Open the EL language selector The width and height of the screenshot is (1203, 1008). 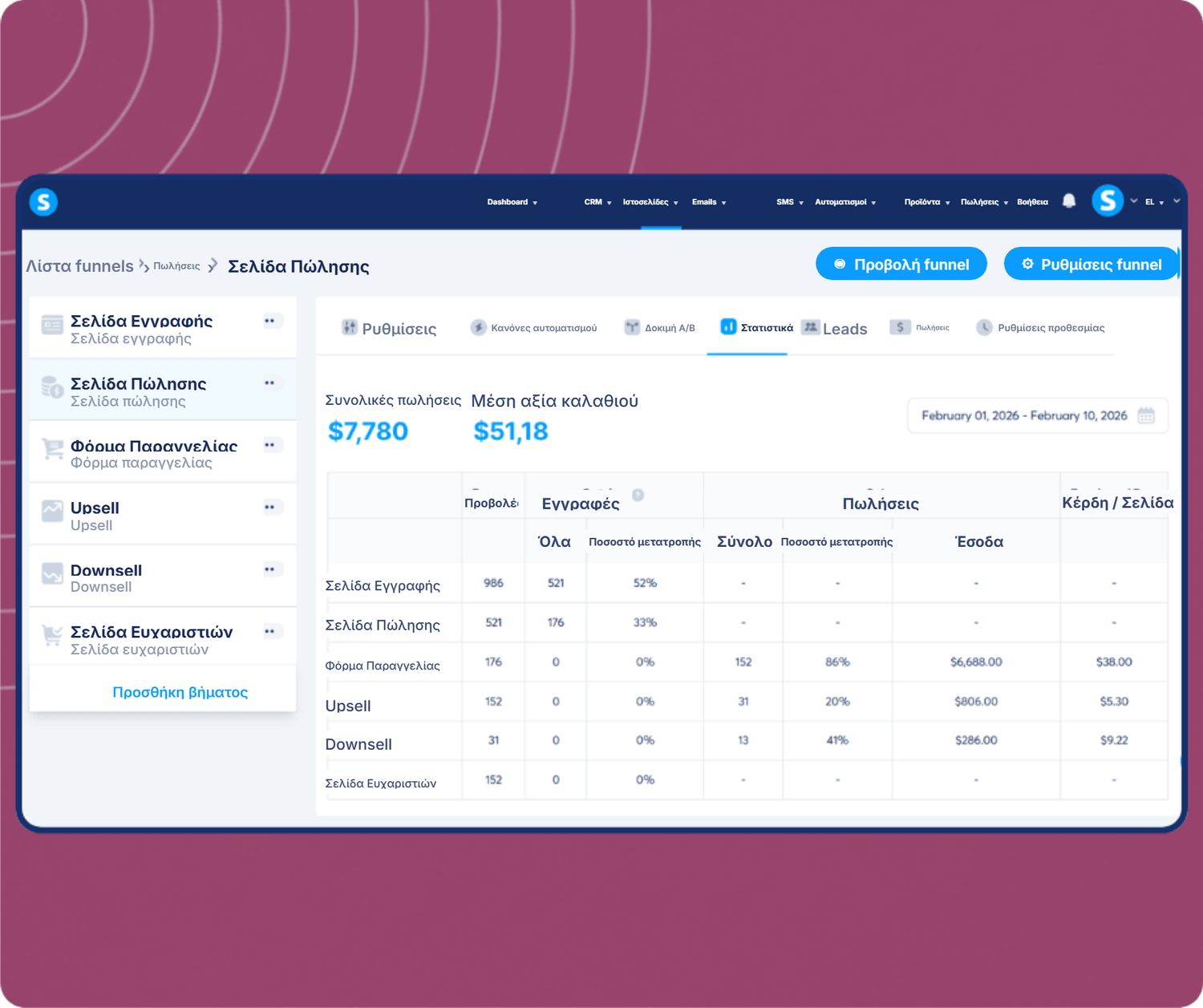click(1154, 202)
